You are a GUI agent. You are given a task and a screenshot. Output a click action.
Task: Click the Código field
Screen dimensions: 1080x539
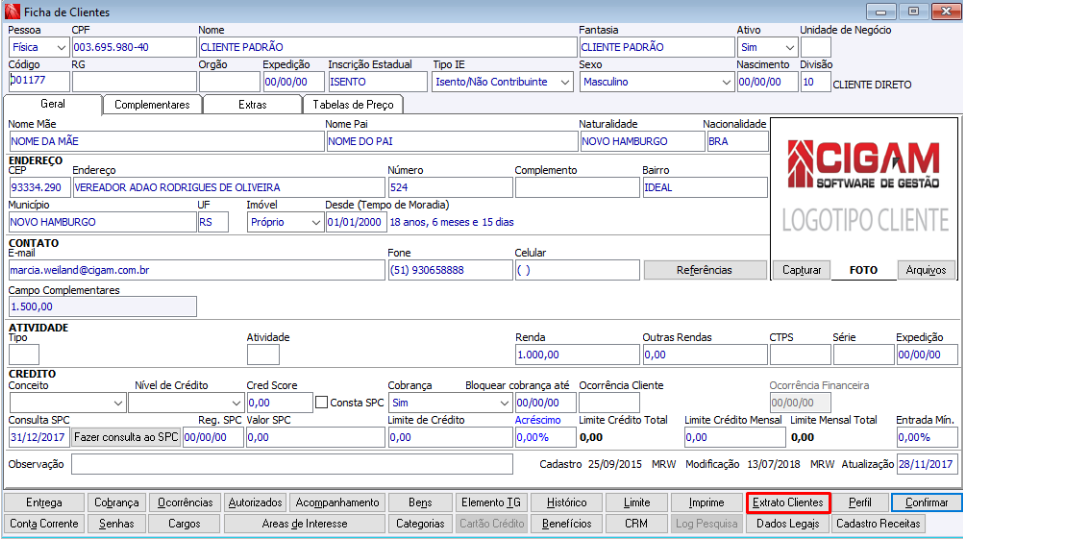39,82
